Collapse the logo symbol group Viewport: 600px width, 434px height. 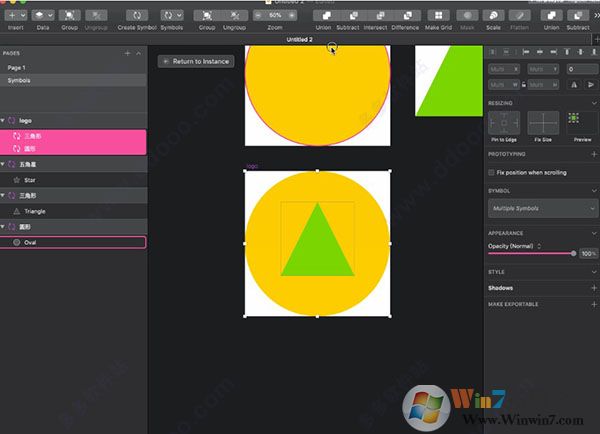click(6, 120)
